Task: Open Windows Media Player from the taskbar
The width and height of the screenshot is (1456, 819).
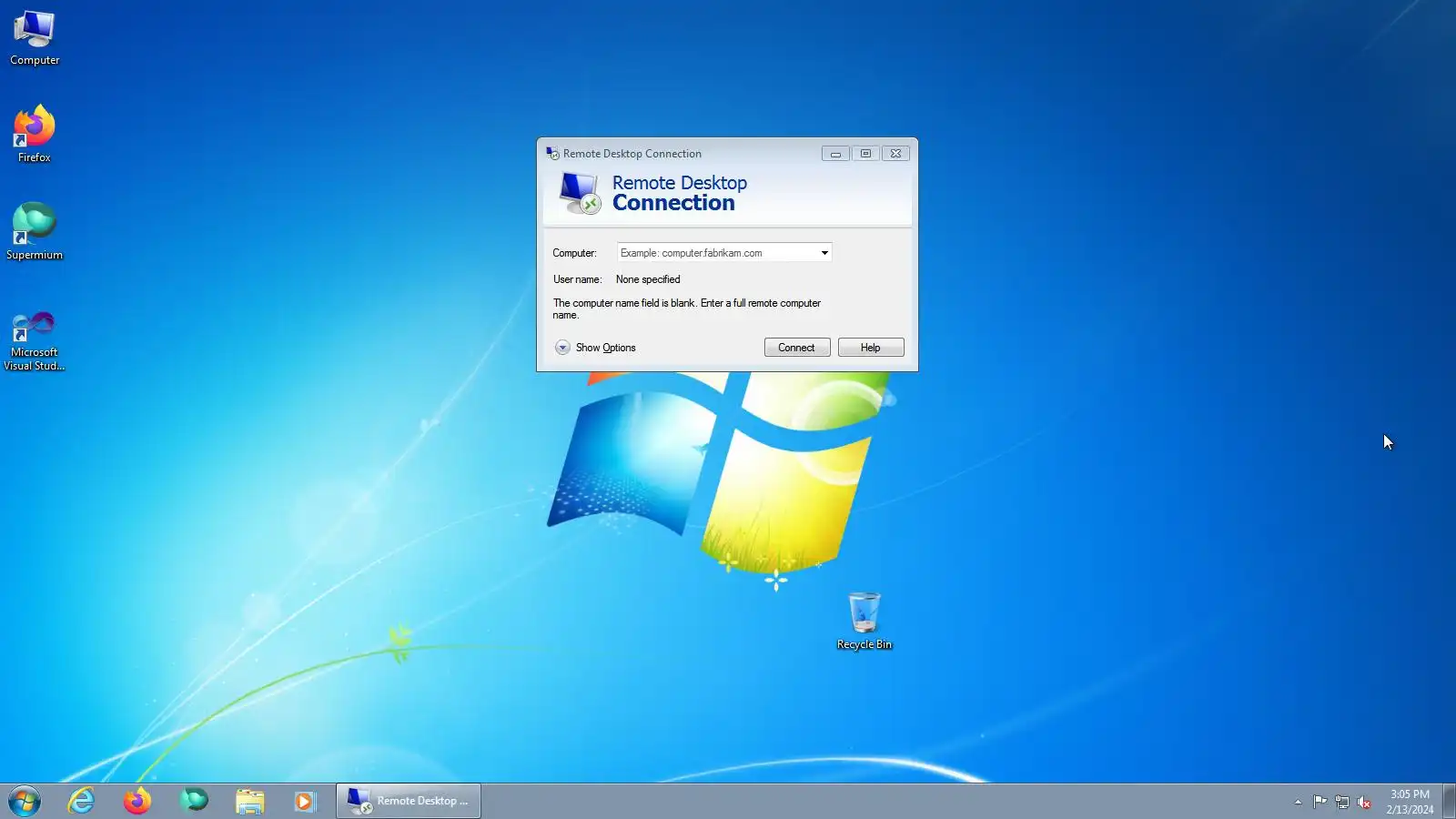Action: click(305, 801)
